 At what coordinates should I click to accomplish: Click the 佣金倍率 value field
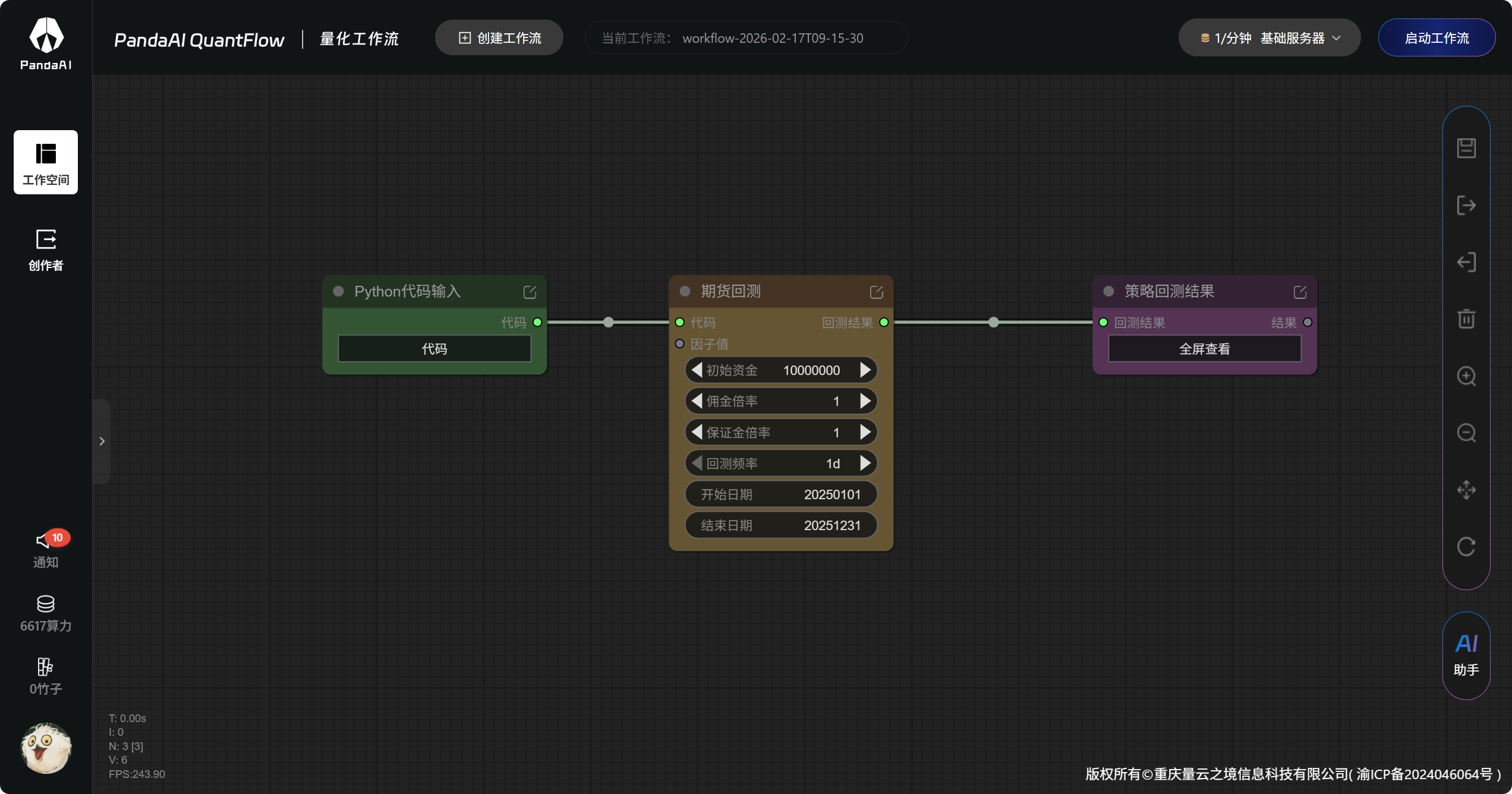tap(836, 401)
